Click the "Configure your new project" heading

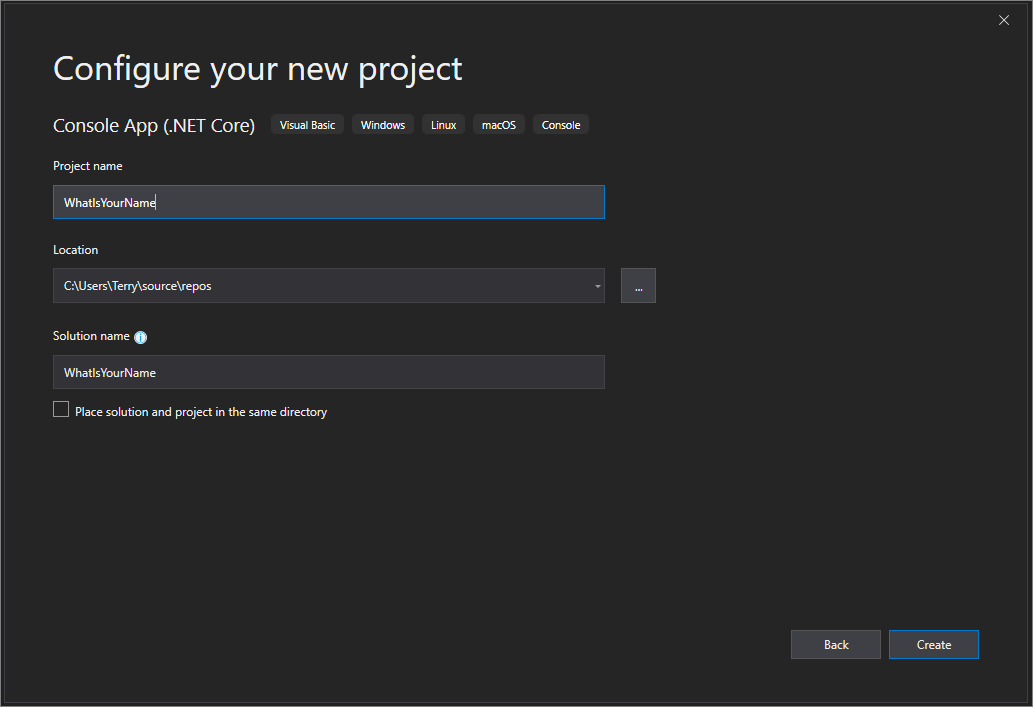tap(257, 69)
